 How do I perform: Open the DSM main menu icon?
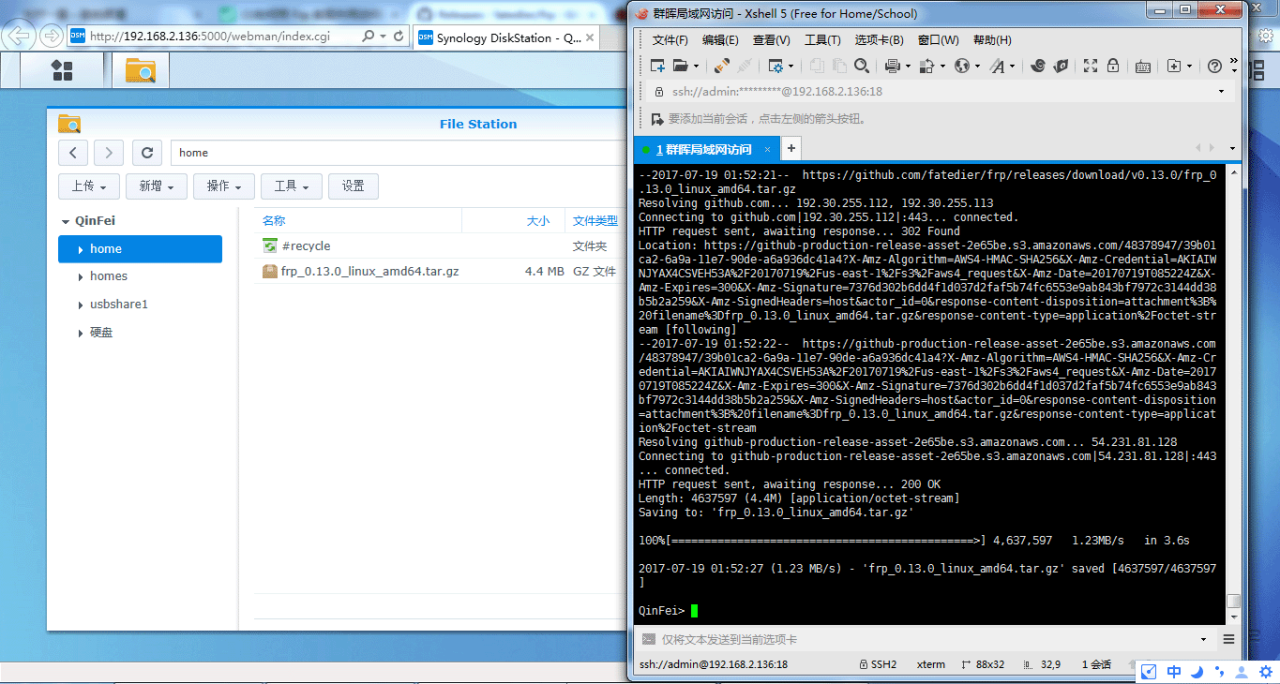click(x=62, y=70)
